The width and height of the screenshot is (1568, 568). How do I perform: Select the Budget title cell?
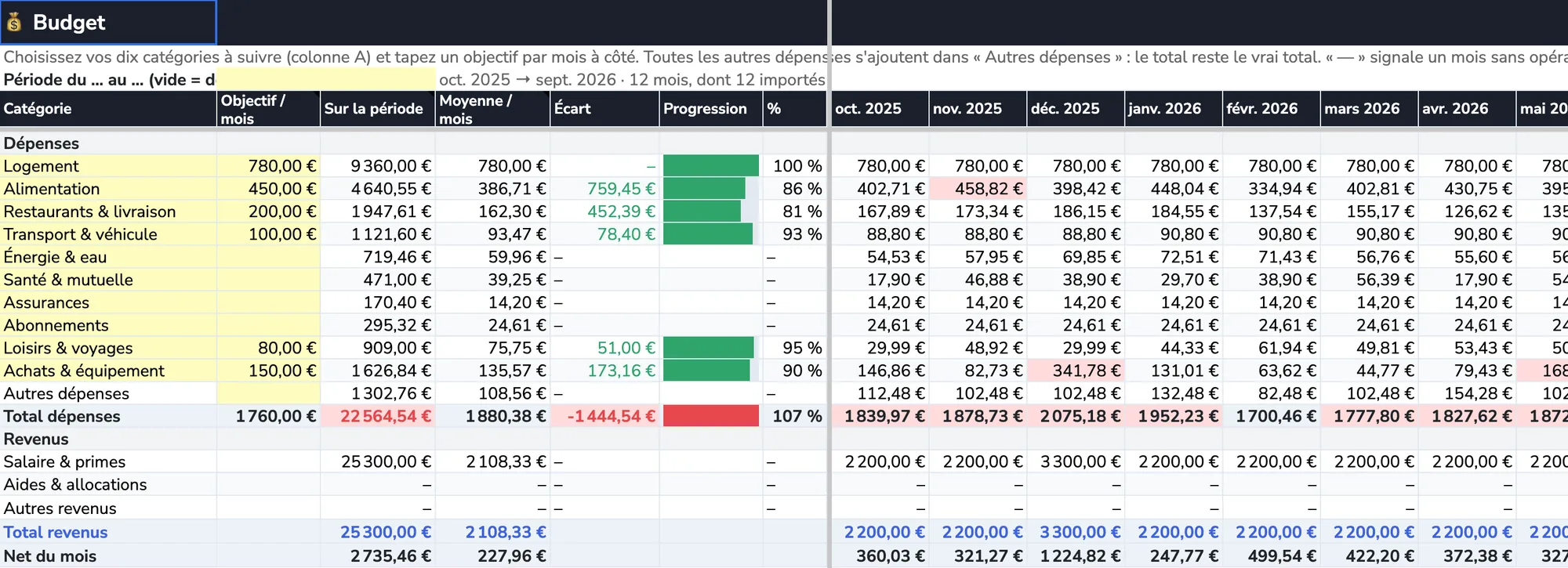(x=108, y=22)
